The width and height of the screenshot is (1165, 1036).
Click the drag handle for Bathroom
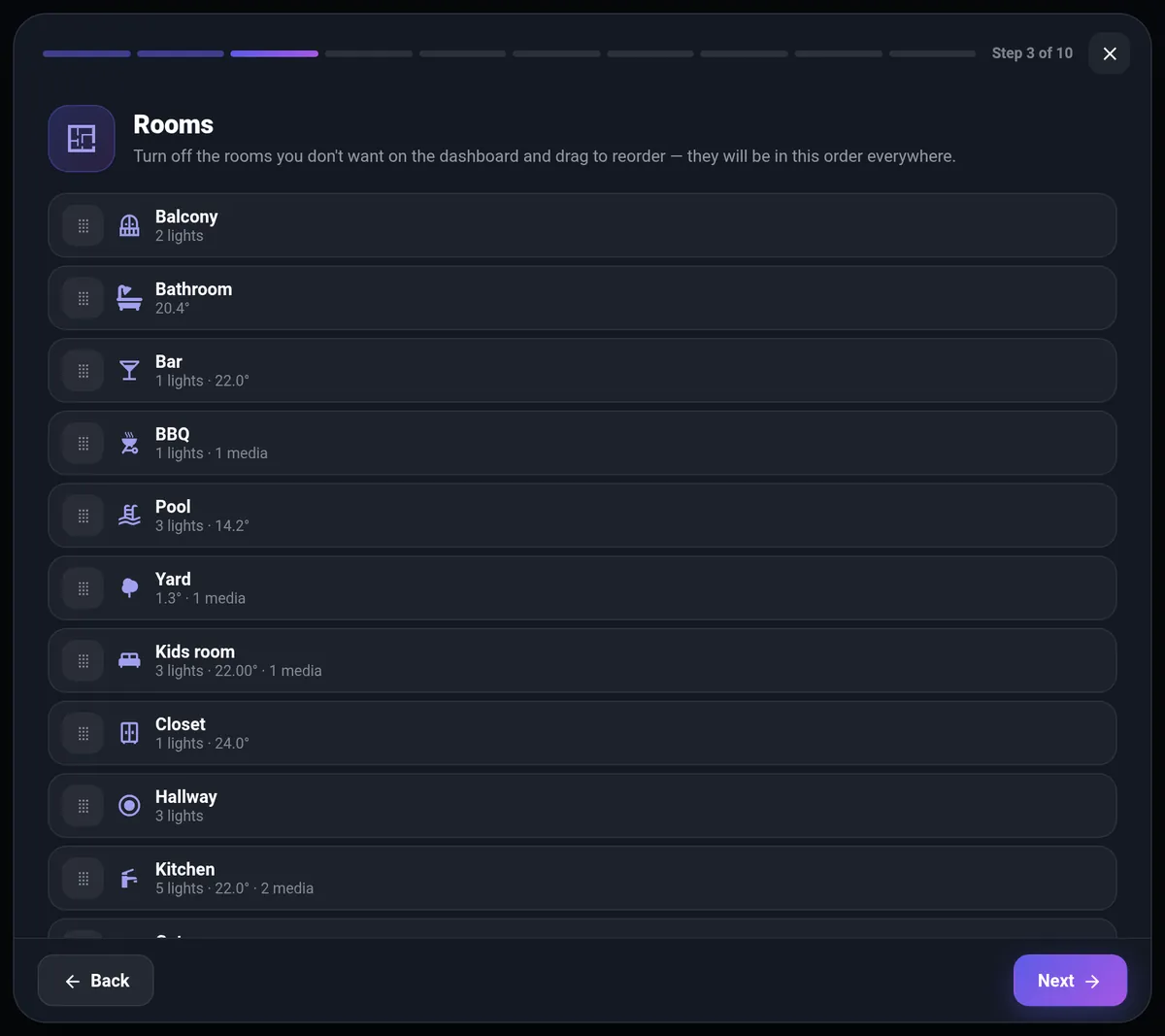83,298
